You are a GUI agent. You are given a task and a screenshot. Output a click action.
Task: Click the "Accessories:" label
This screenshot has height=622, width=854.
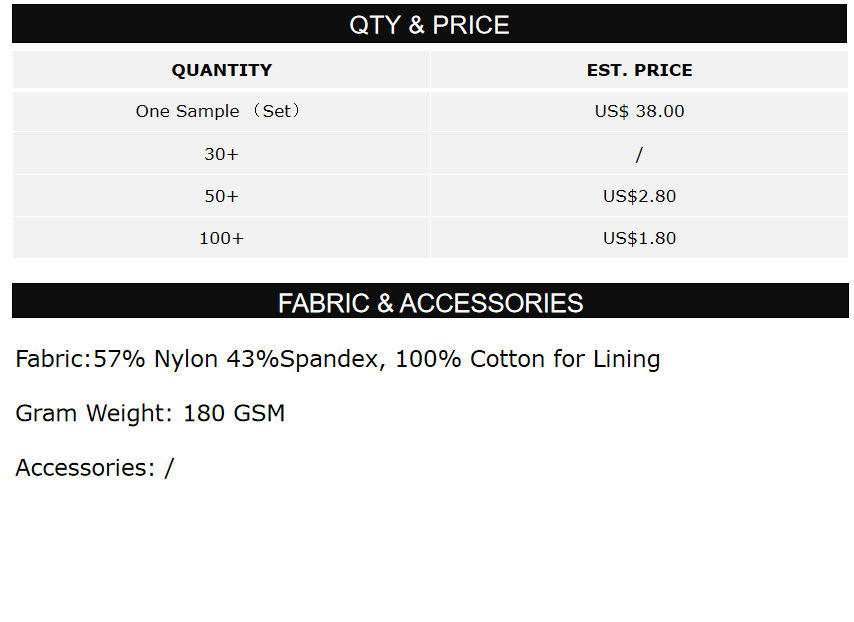click(85, 467)
